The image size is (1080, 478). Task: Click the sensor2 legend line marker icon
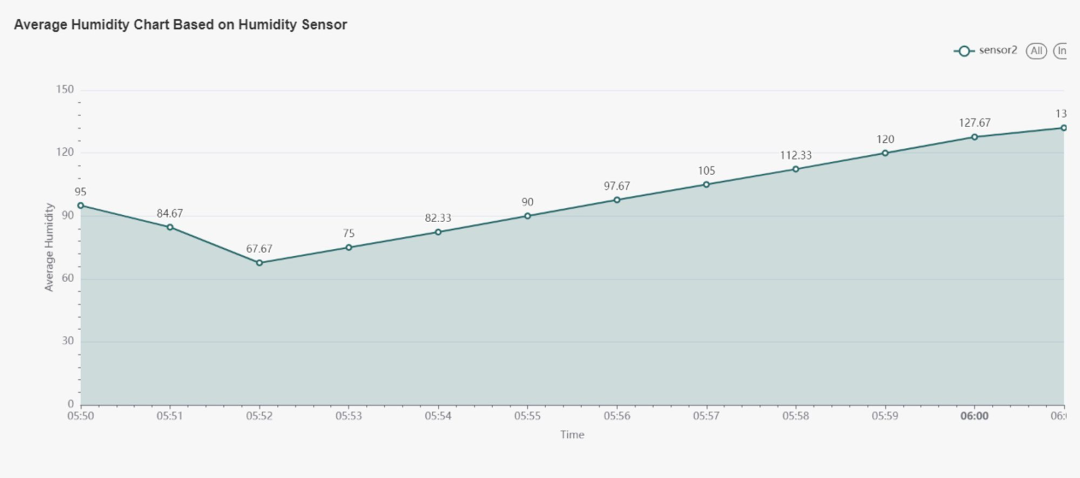coord(964,51)
